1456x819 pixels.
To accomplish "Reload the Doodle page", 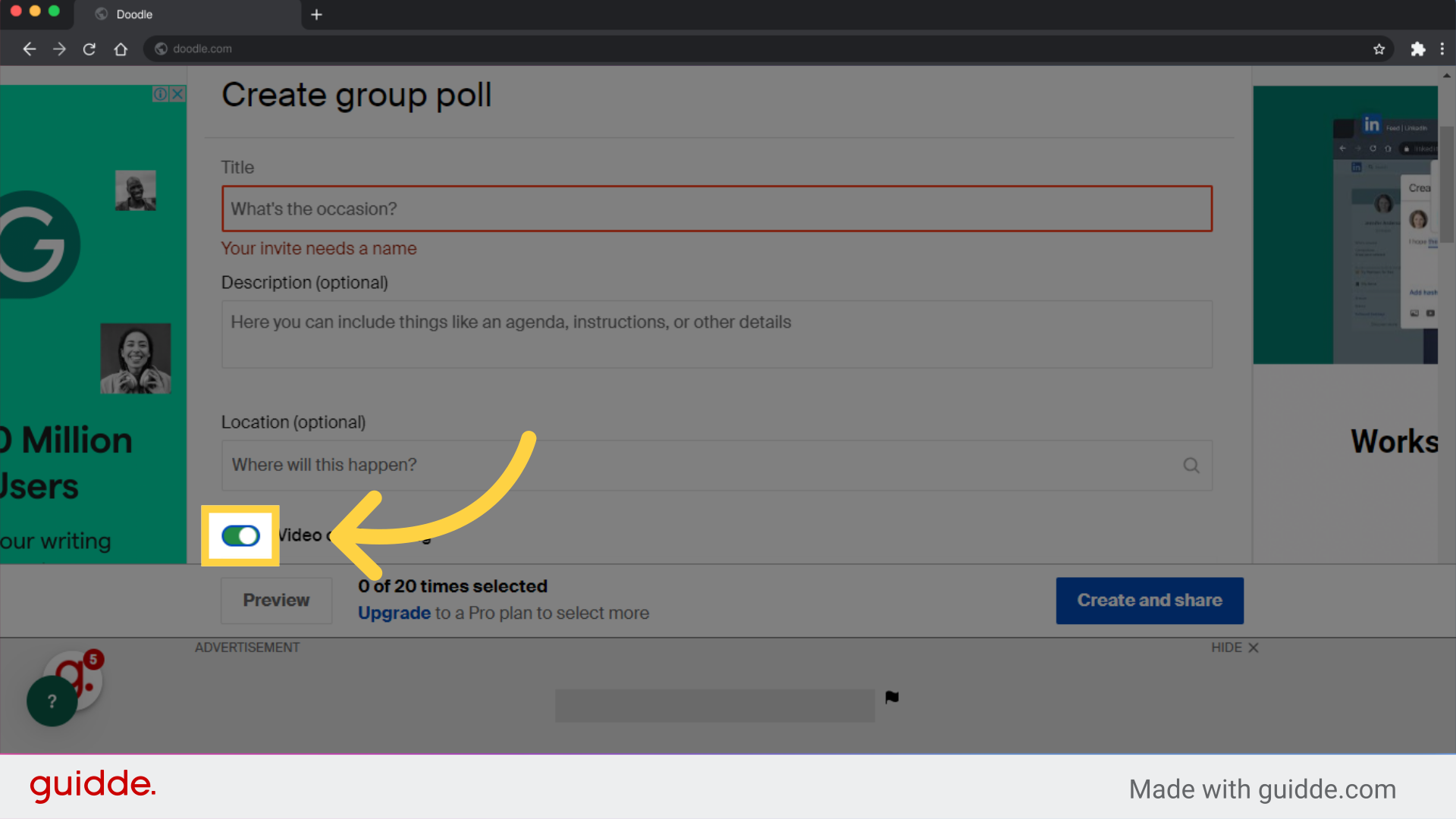I will pos(89,49).
